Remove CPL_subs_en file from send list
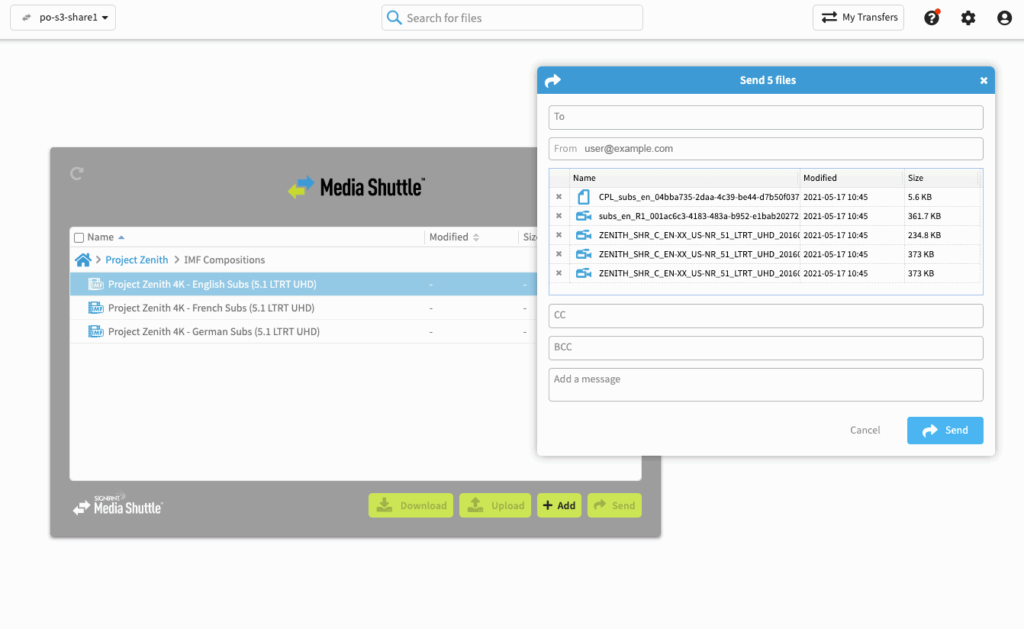The height and width of the screenshot is (629, 1024). click(559, 197)
